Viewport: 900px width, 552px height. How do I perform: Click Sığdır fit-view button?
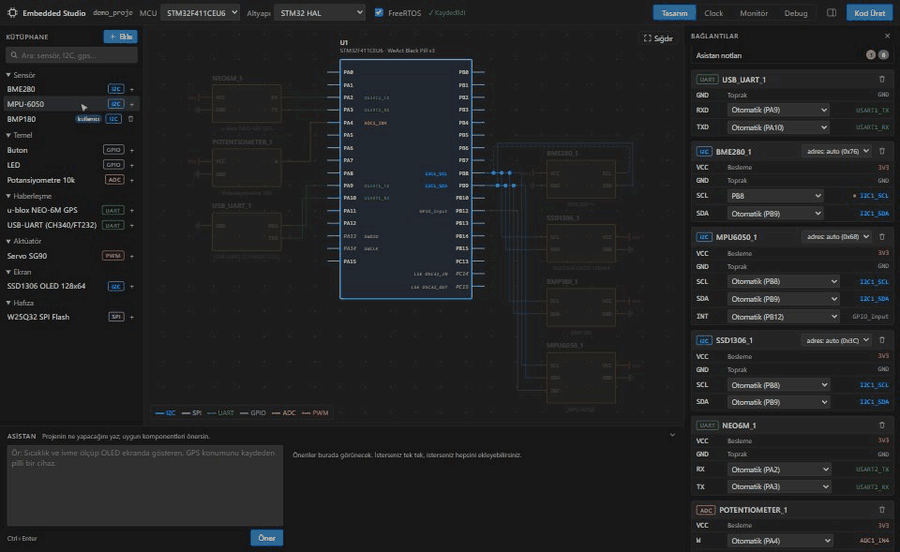[x=658, y=38]
